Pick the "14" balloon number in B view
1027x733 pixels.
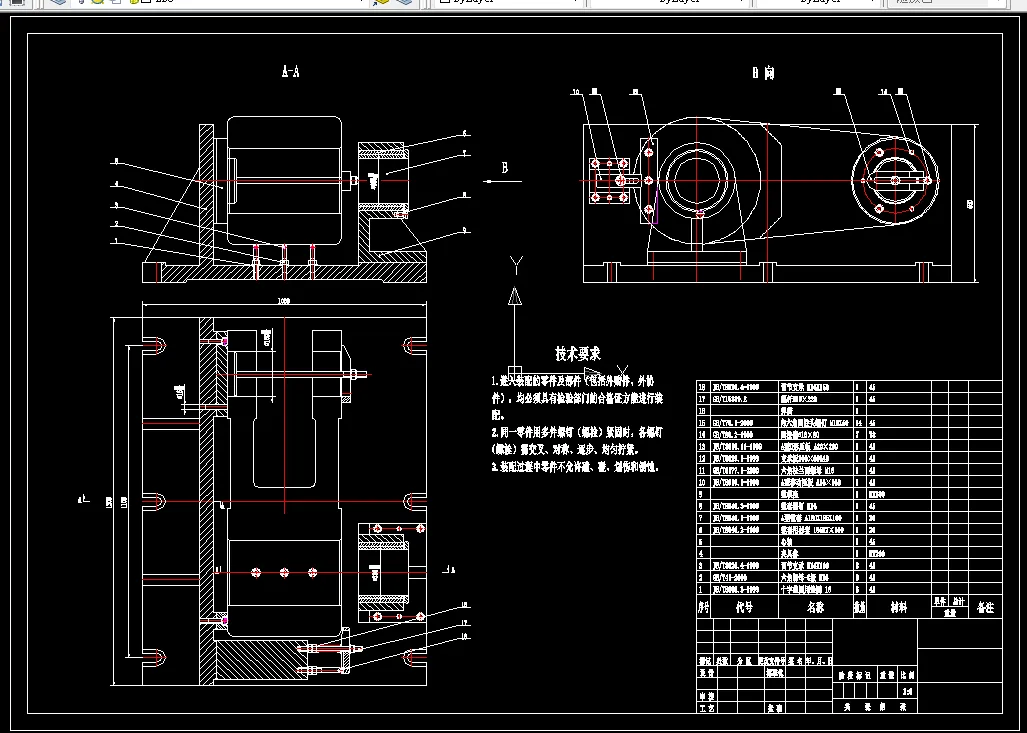point(884,93)
